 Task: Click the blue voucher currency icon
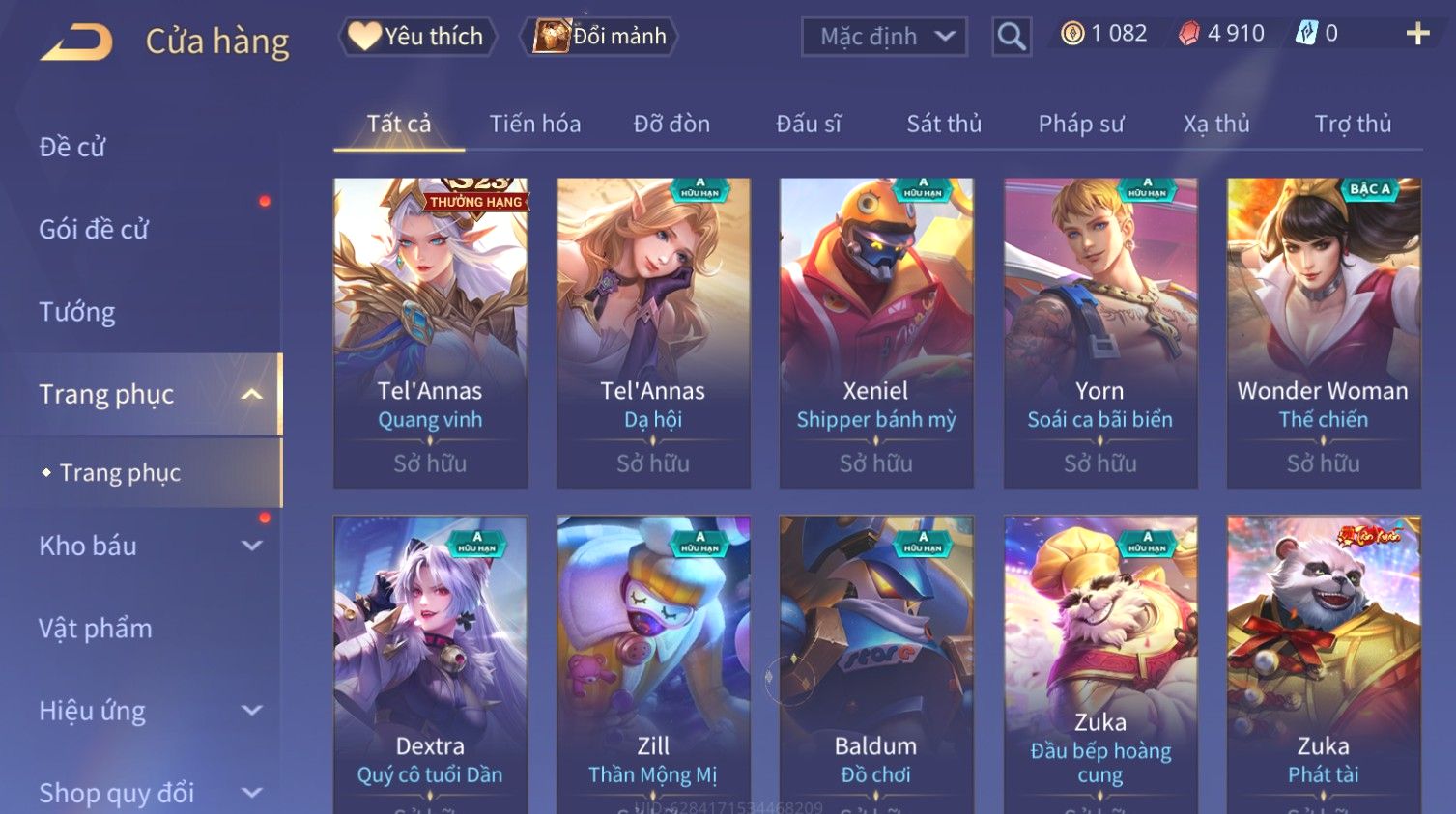click(1306, 34)
